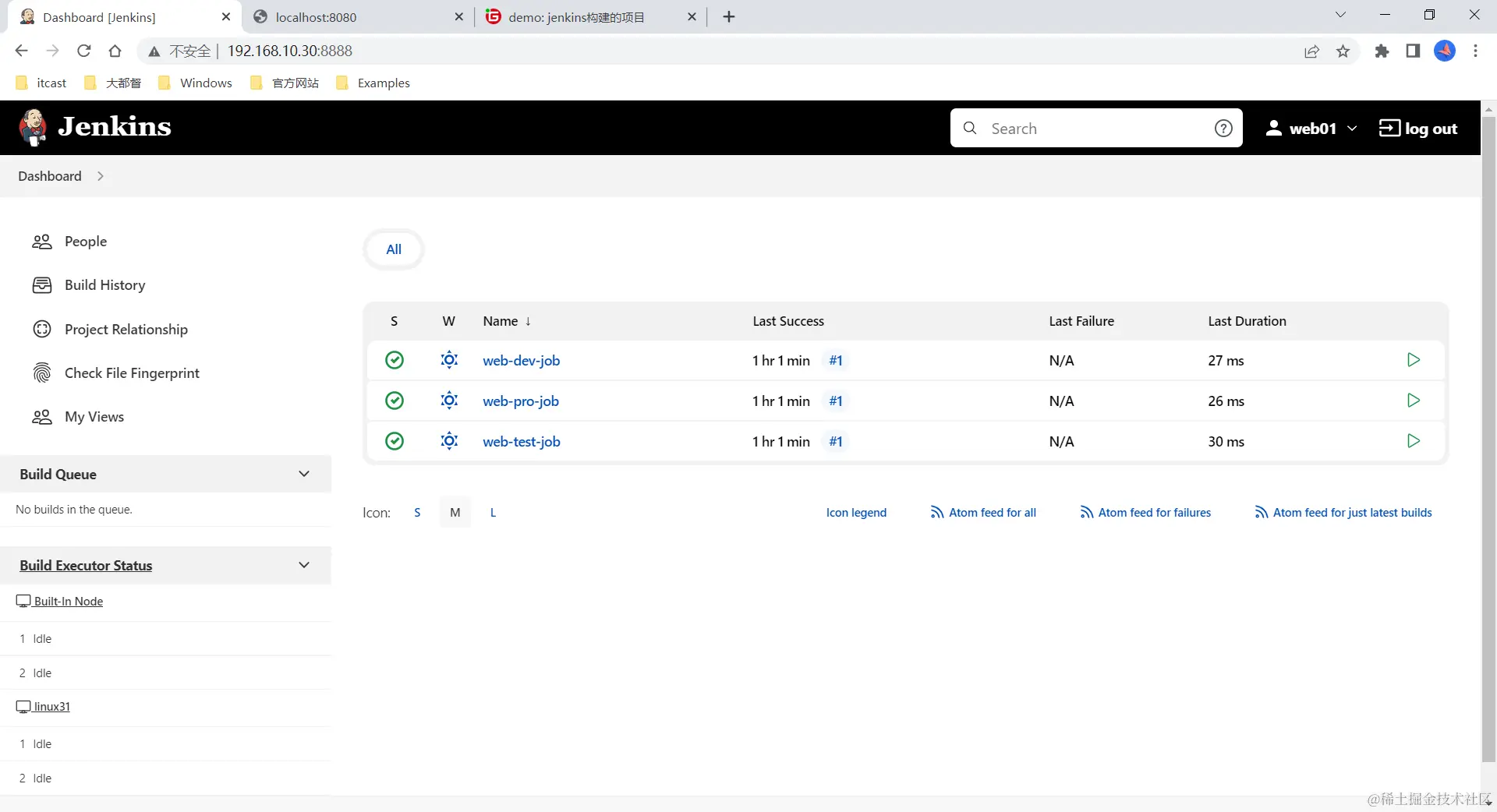1497x812 pixels.
Task: Click the success status icon for web-dev-job
Action: [x=395, y=360]
